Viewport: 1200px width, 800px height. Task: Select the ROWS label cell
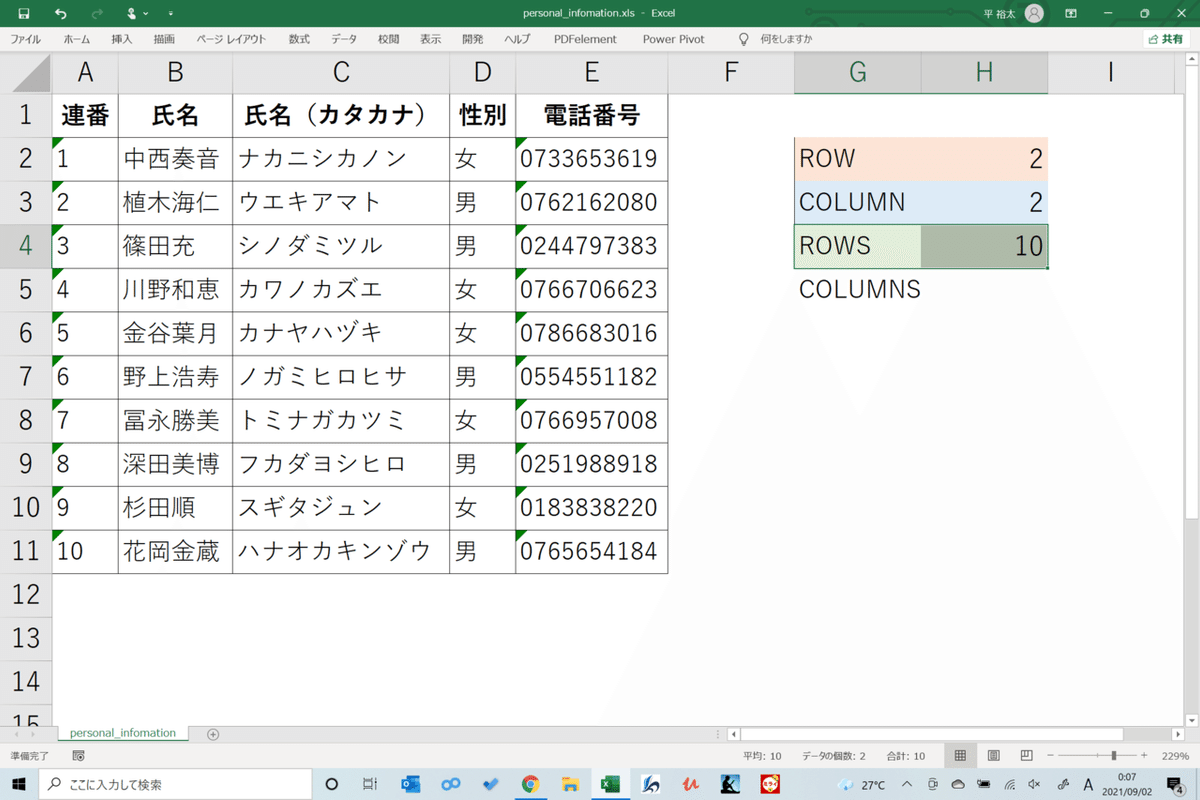[x=857, y=246]
